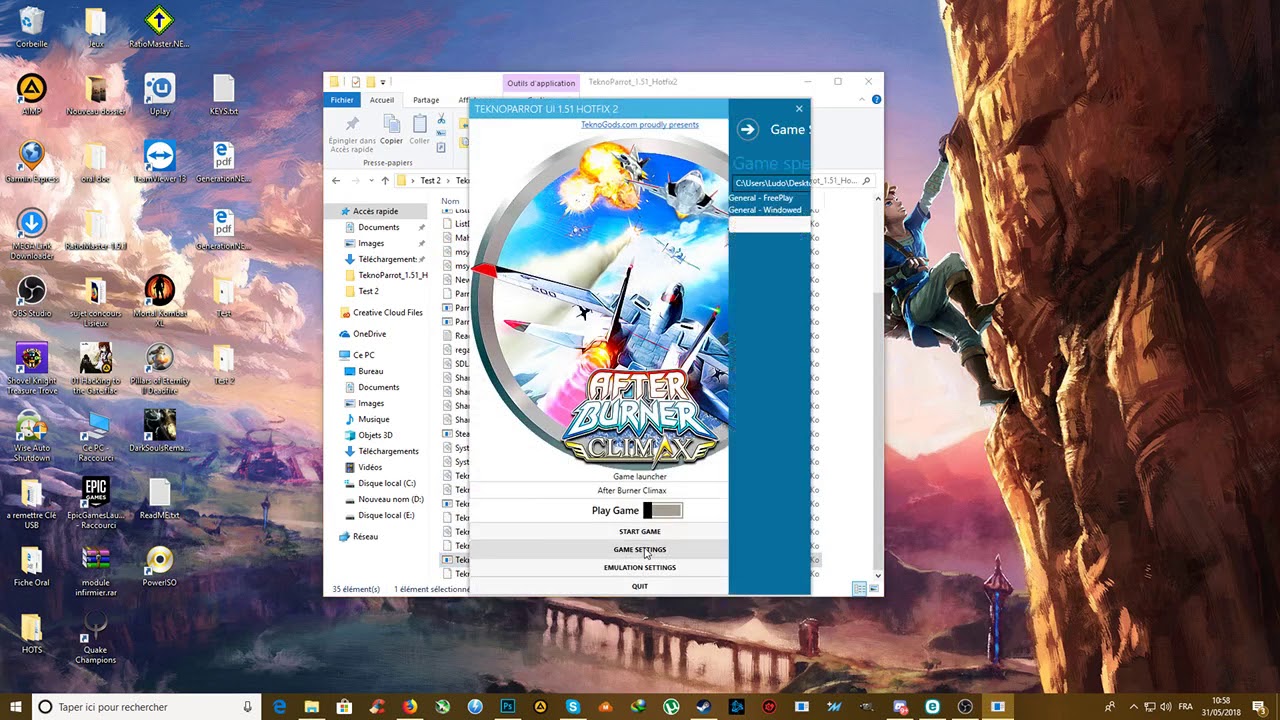Open the Mortal Kombat XL desktop icon
The height and width of the screenshot is (720, 1280).
click(x=160, y=301)
